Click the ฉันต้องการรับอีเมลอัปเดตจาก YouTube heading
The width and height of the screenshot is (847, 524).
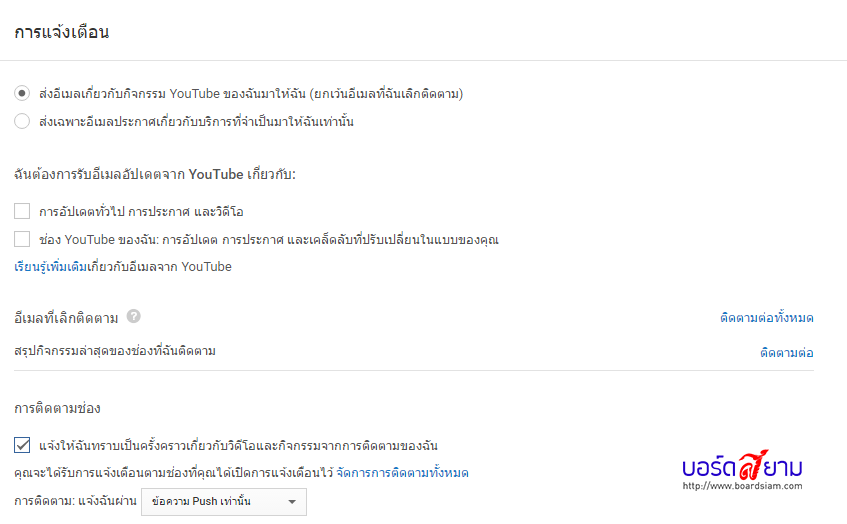pyautogui.click(x=155, y=175)
